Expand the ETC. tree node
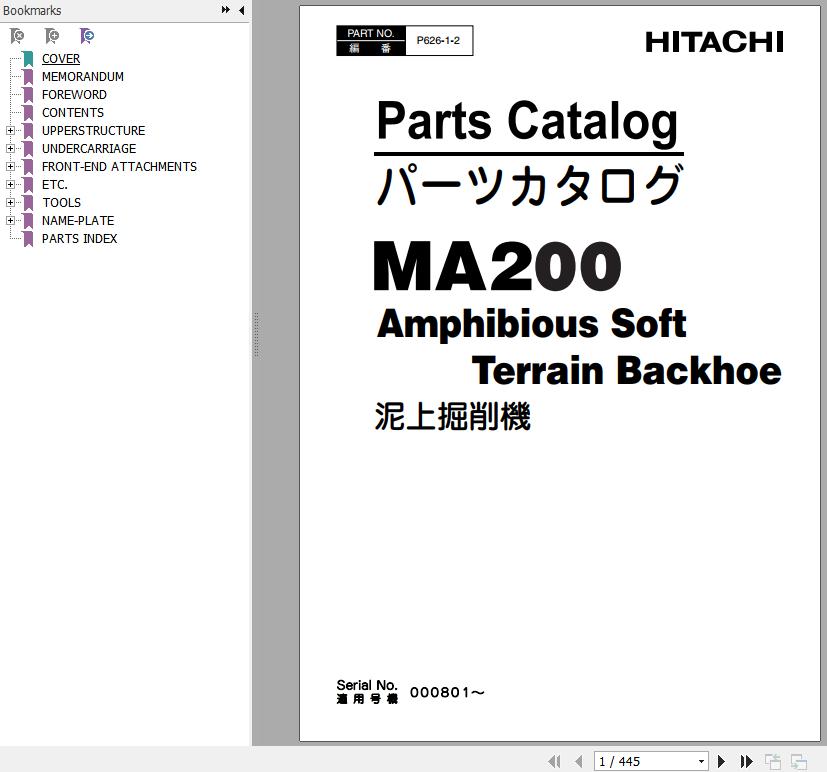This screenshot has height=772, width=827. (10, 185)
